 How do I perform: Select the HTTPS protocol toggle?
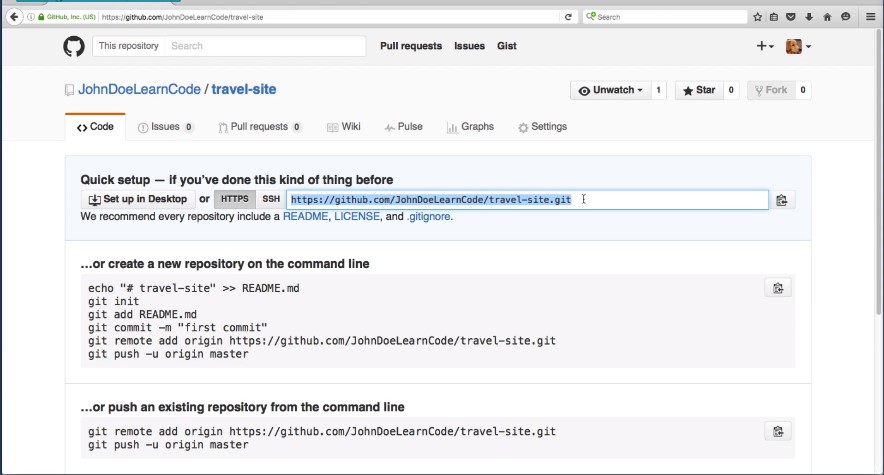click(x=235, y=199)
